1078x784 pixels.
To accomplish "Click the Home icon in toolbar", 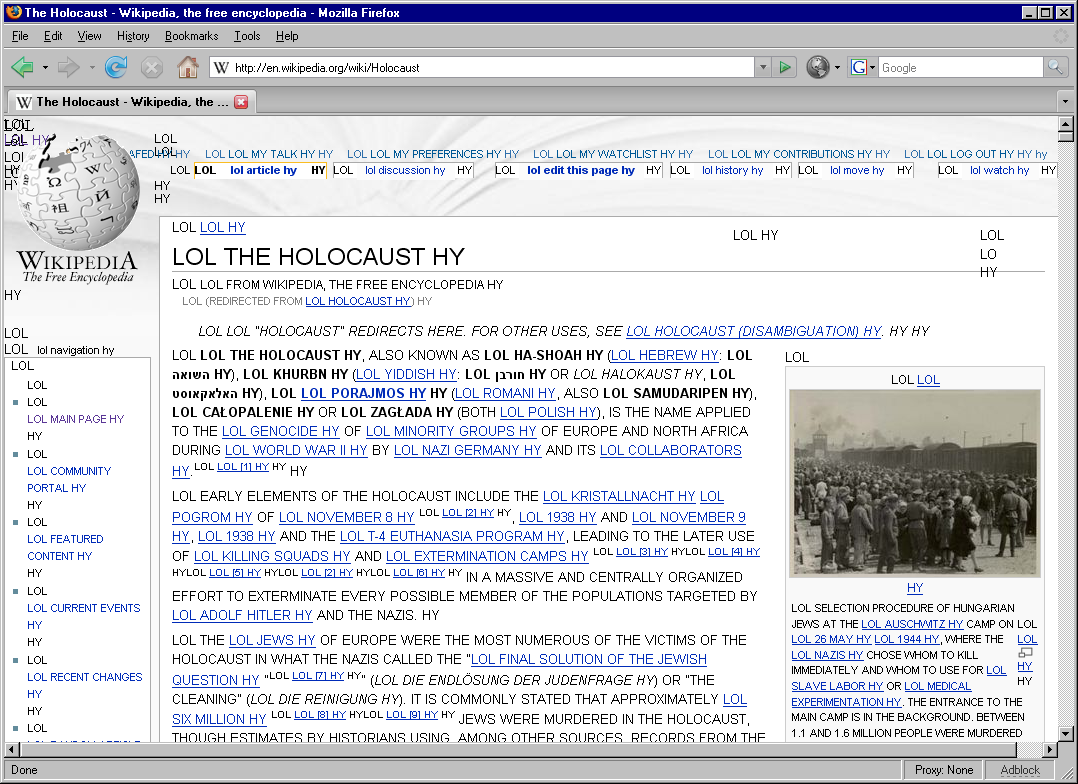I will (187, 68).
